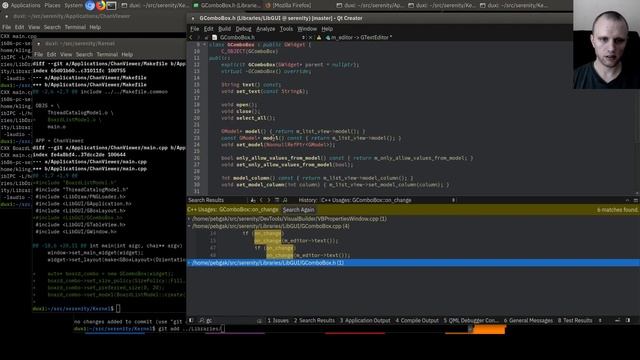The image size is (640, 360).
Task: Open Qt Creator Edit menu
Action: point(209,29)
